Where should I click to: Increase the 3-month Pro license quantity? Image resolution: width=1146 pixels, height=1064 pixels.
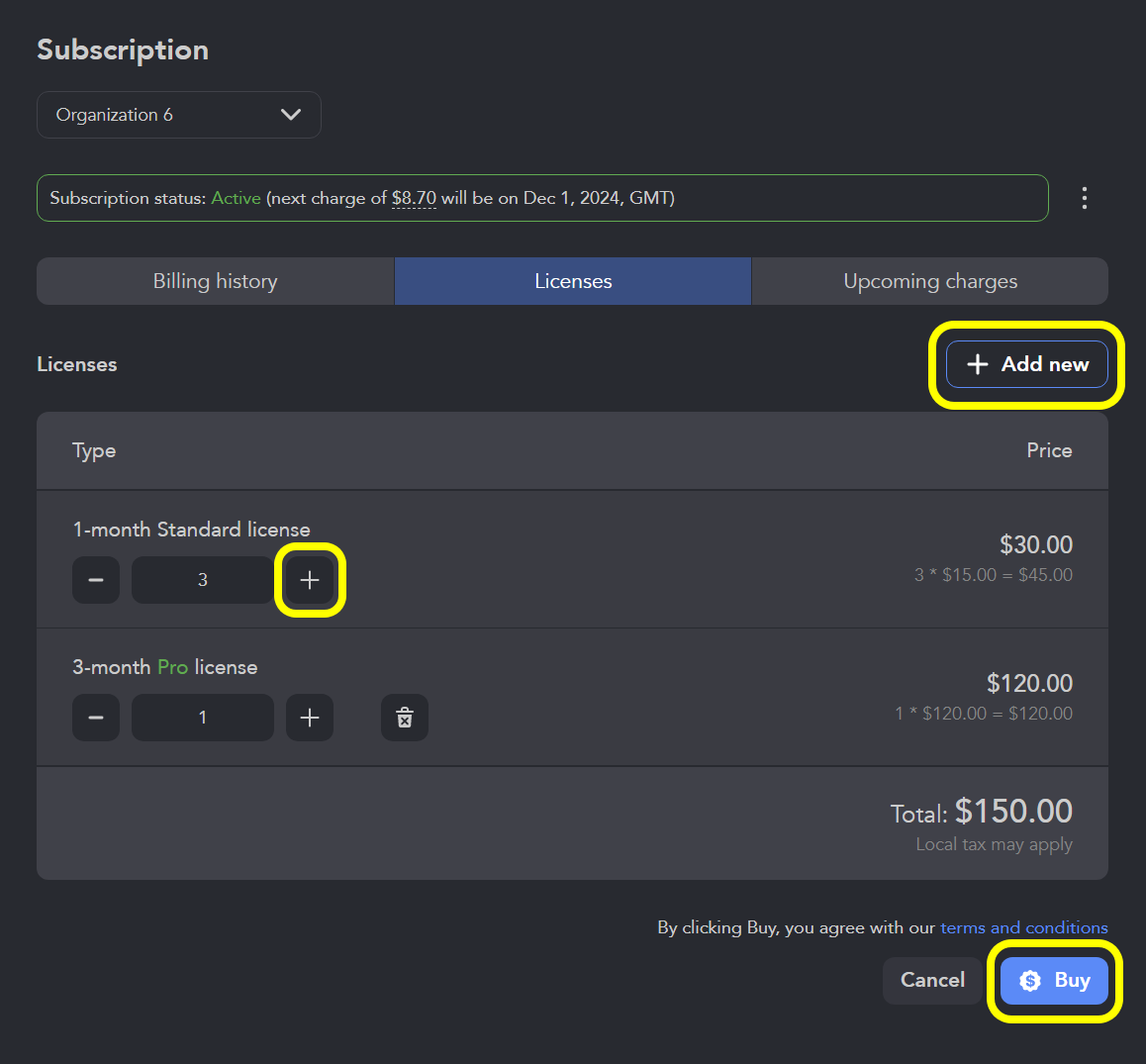pos(310,718)
